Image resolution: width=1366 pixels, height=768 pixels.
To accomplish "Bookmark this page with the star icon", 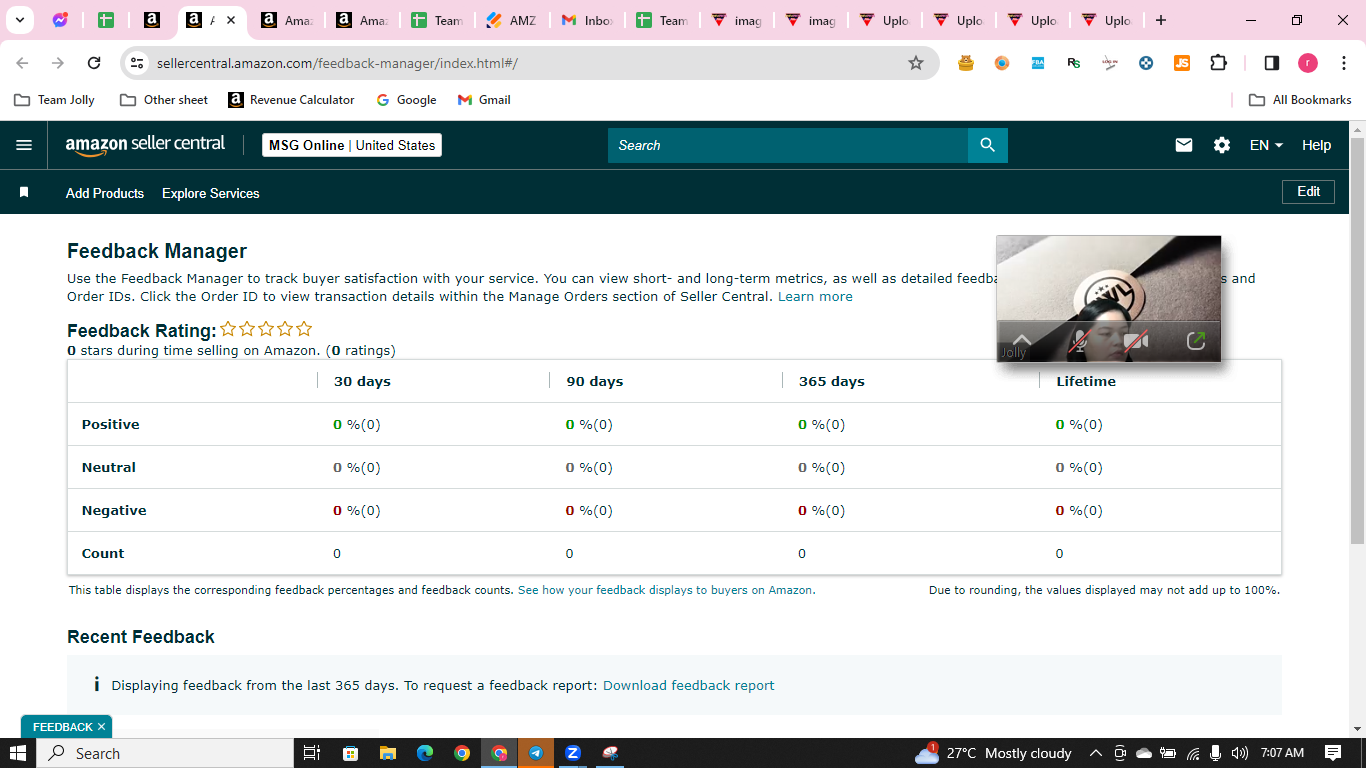I will (x=916, y=63).
